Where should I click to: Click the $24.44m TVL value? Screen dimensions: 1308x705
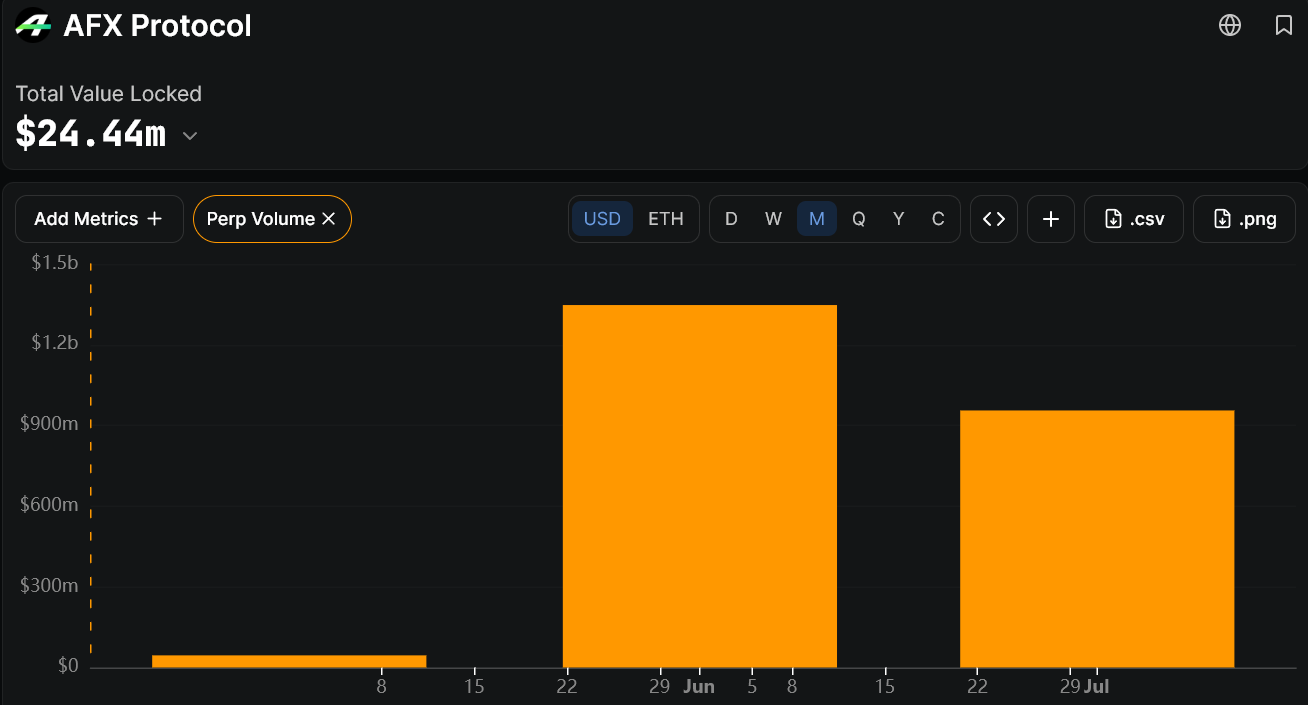point(90,134)
